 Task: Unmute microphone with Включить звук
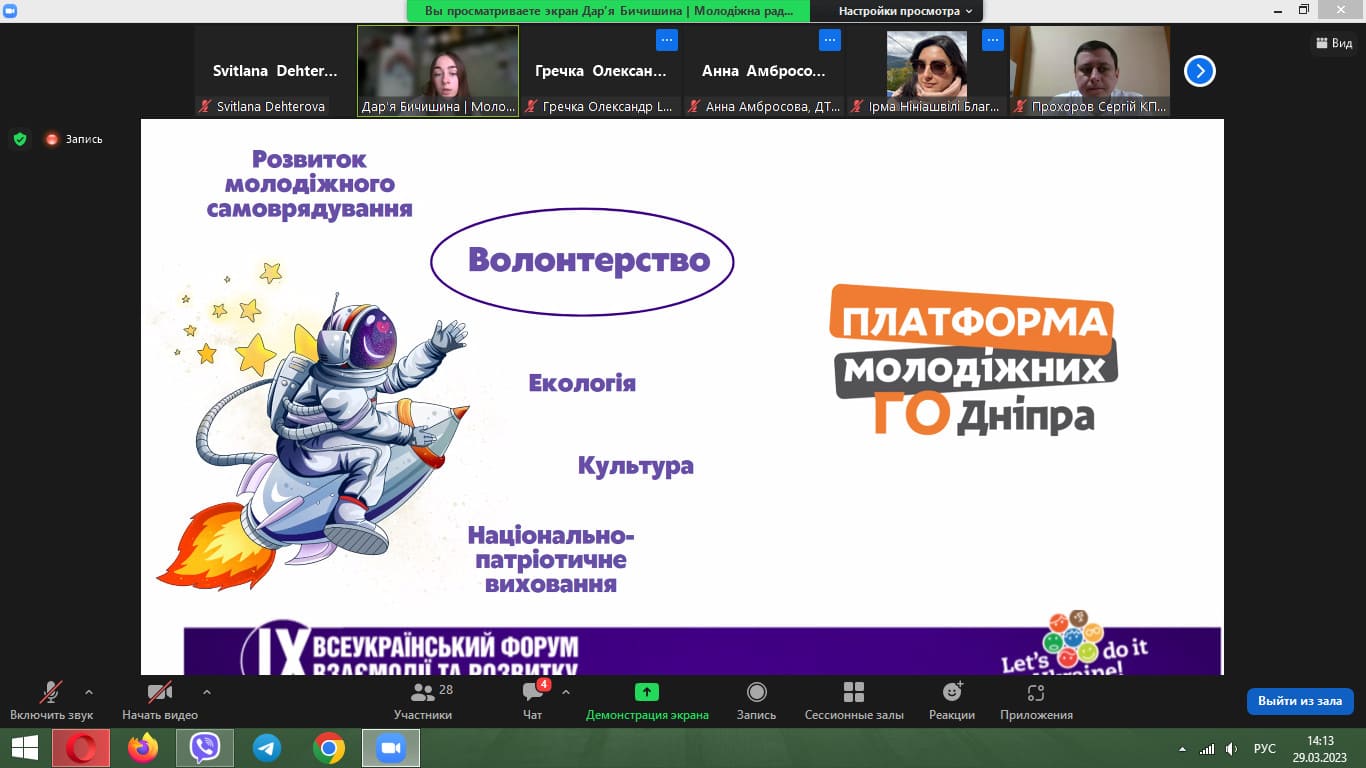click(x=51, y=701)
